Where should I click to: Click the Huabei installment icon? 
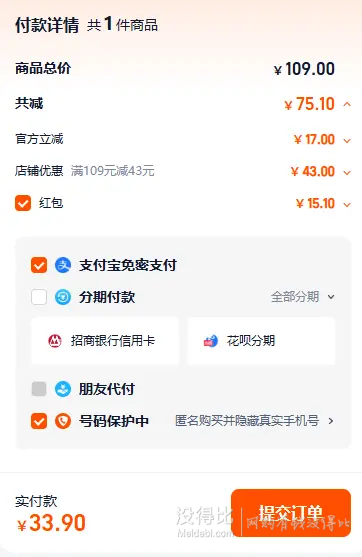tap(210, 341)
